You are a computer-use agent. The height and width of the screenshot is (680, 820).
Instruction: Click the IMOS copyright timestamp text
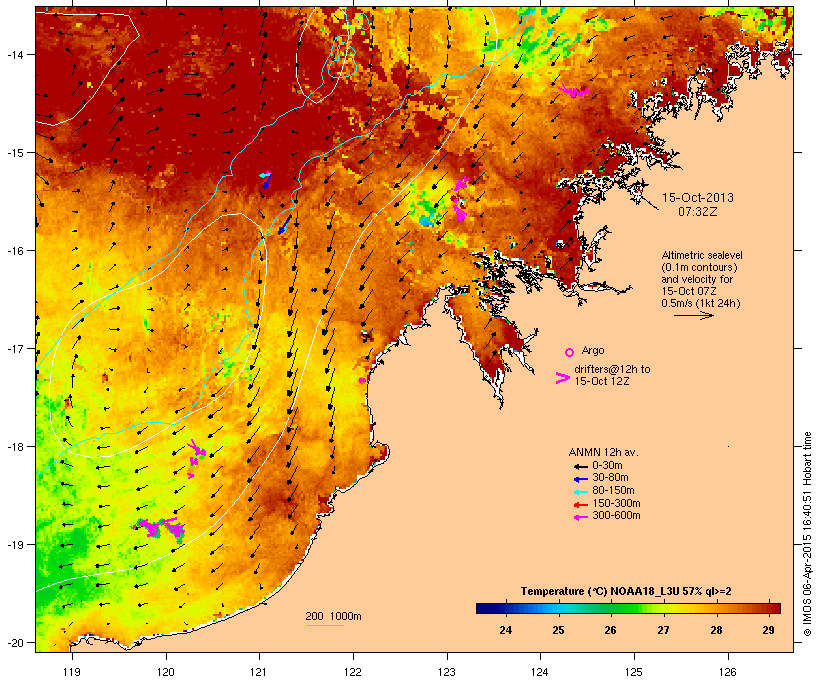(808, 534)
